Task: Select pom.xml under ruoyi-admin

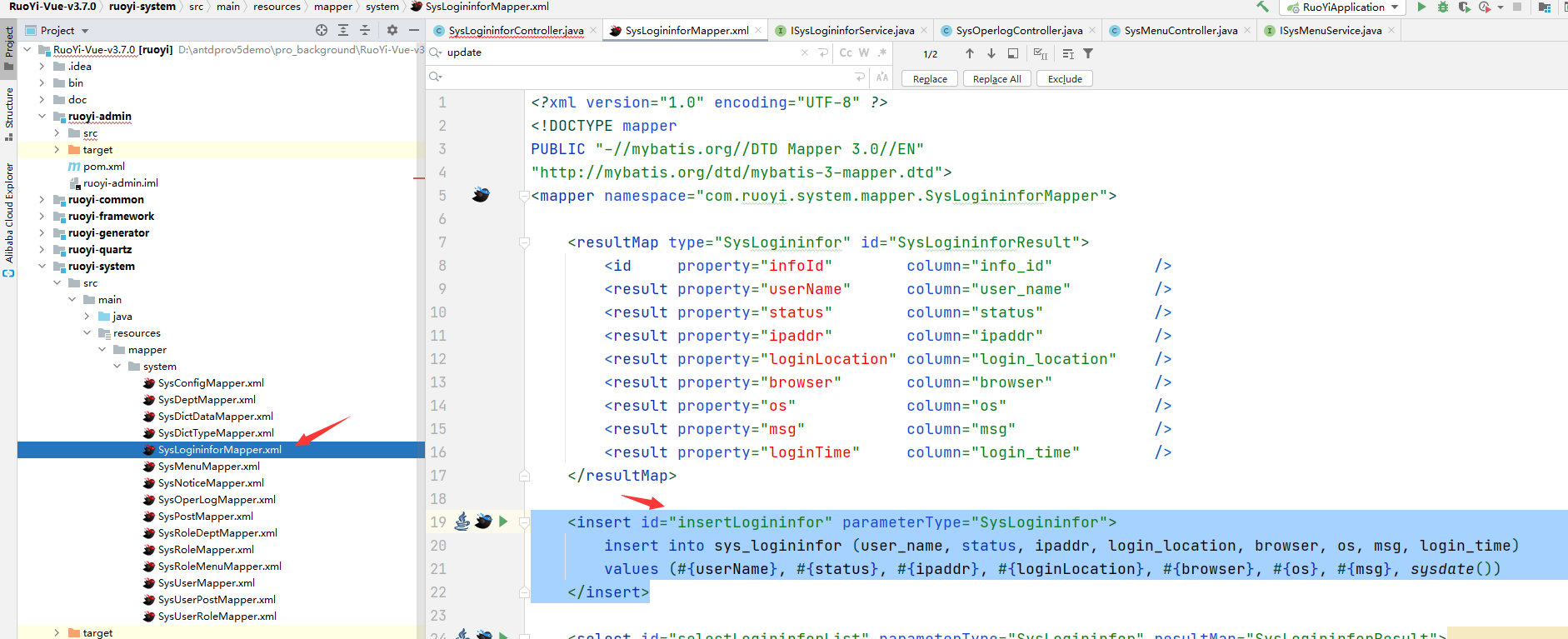Action: [x=103, y=166]
